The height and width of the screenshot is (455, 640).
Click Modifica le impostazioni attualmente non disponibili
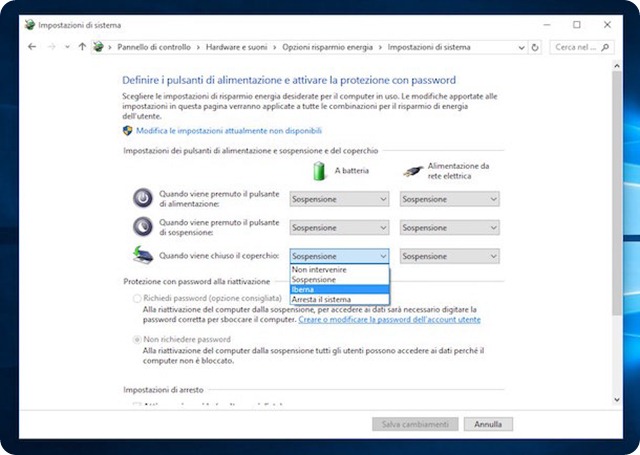coord(229,131)
